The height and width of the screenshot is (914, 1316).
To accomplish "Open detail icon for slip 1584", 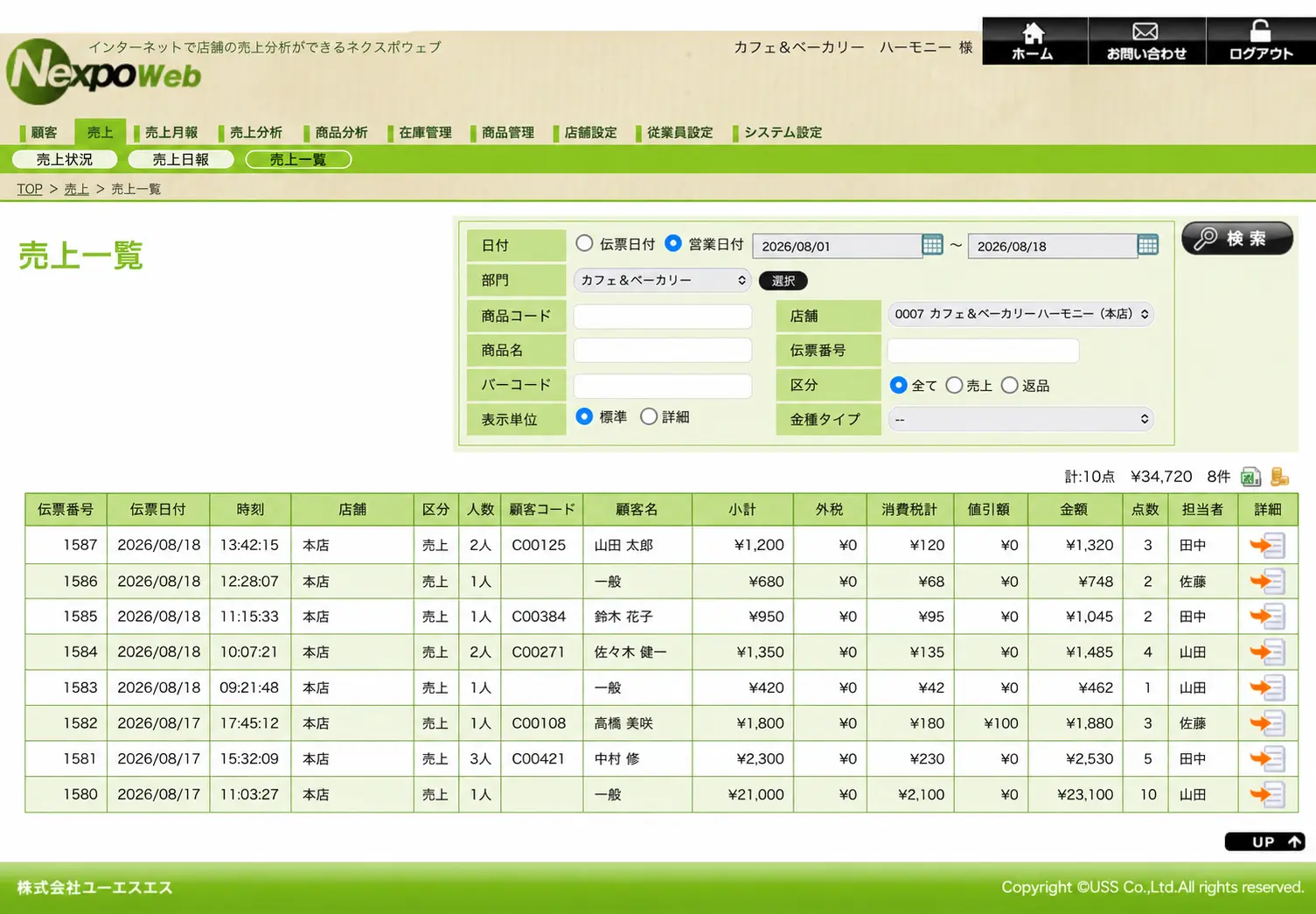I will click(1267, 652).
